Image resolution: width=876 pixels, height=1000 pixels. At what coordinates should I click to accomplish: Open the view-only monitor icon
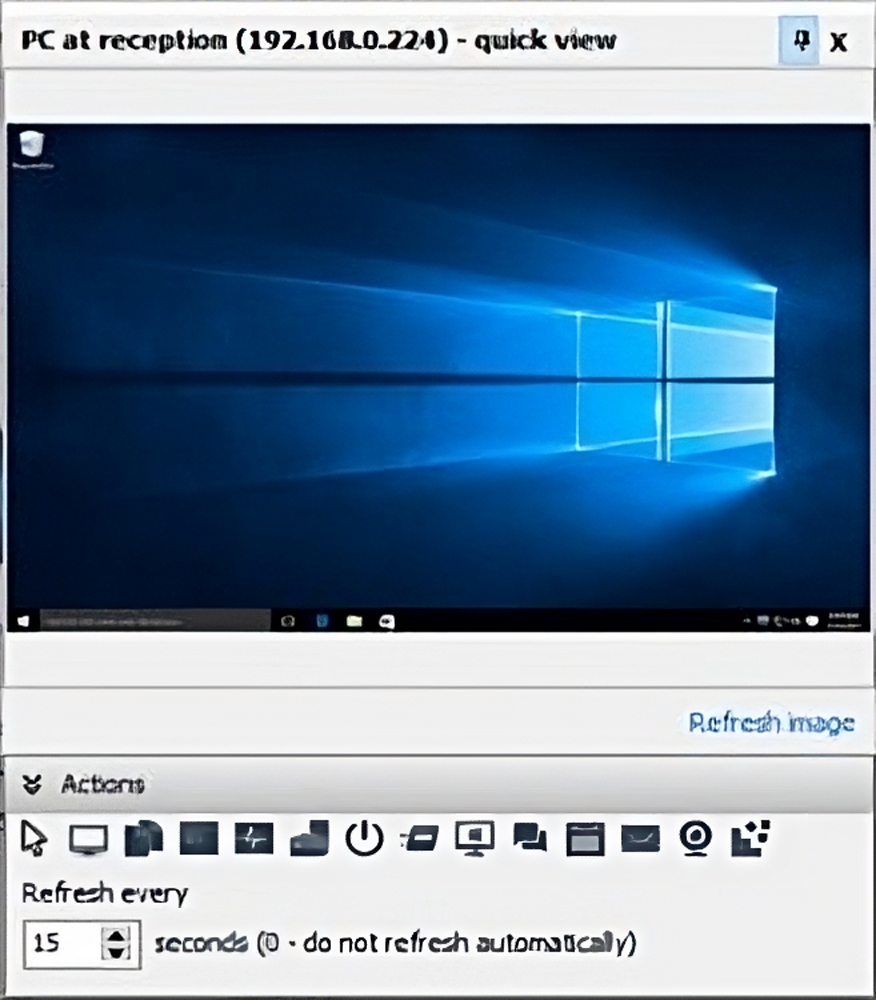pos(88,839)
